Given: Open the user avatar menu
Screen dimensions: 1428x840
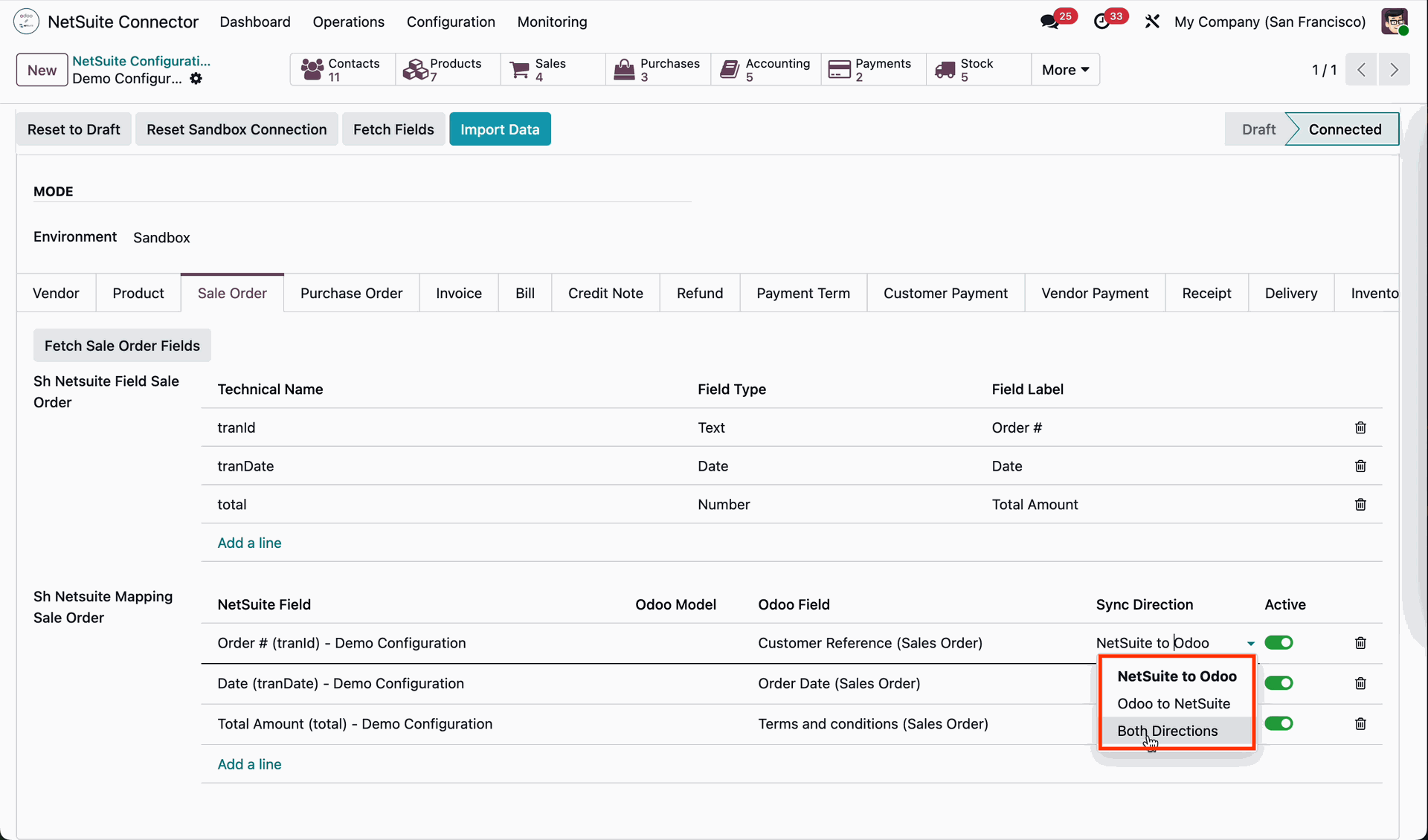Looking at the screenshot, I should point(1395,22).
